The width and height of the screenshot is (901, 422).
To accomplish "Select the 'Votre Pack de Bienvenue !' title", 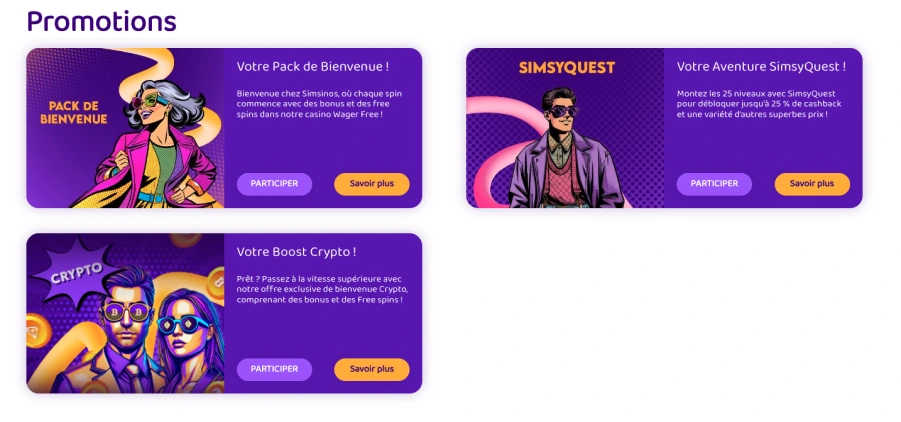I will (312, 67).
